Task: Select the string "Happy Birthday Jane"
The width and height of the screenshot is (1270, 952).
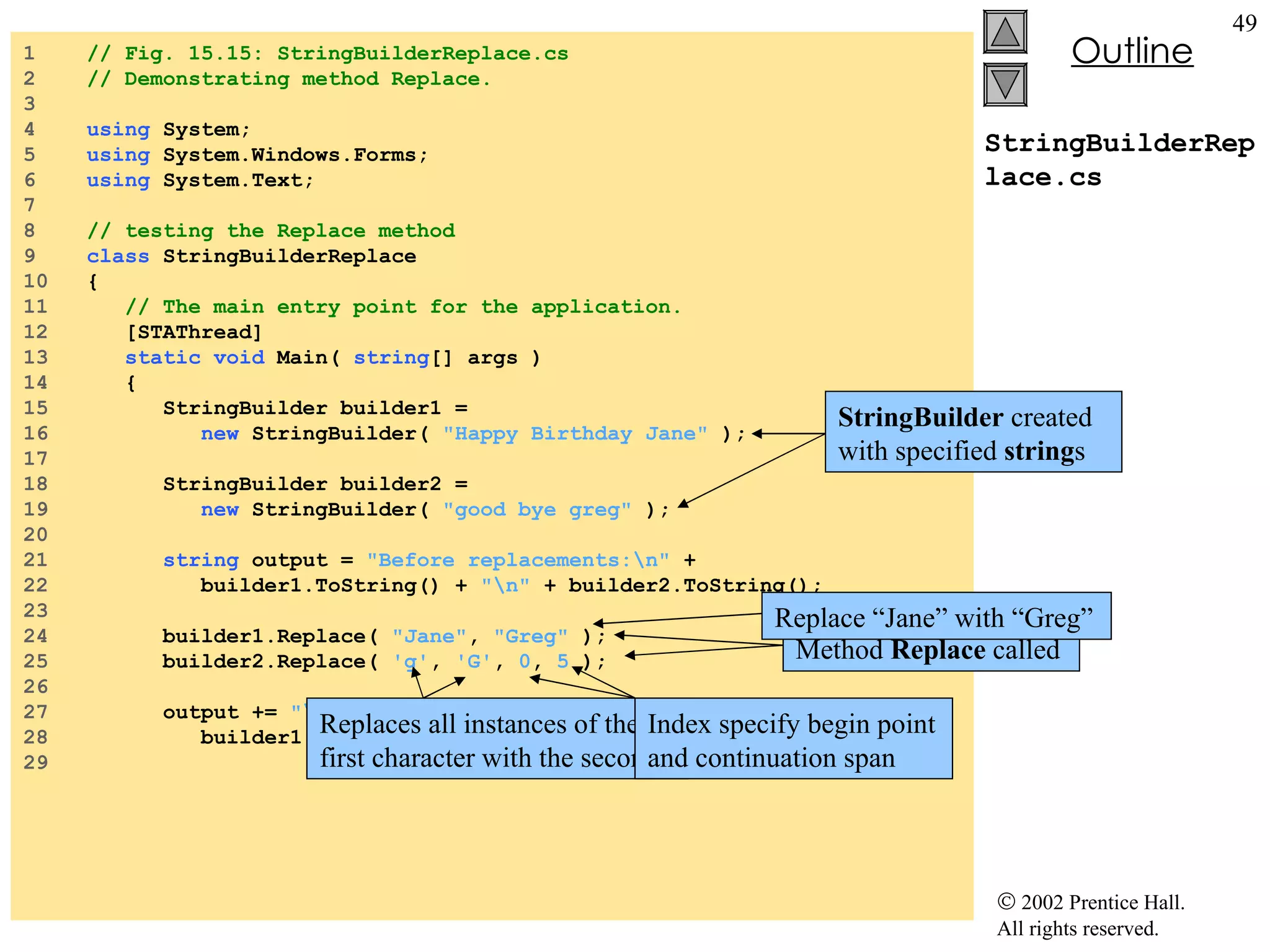Action: (x=575, y=433)
